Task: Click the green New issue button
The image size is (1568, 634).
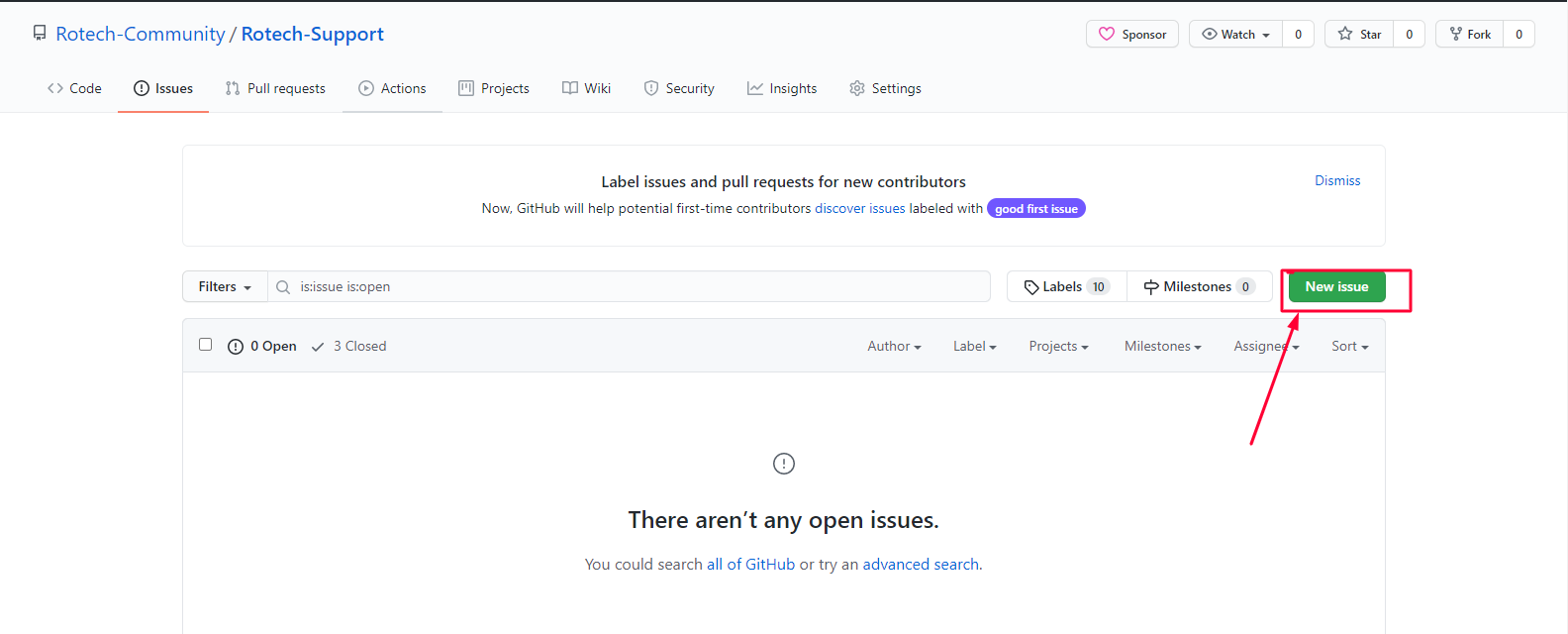Action: pos(1337,286)
